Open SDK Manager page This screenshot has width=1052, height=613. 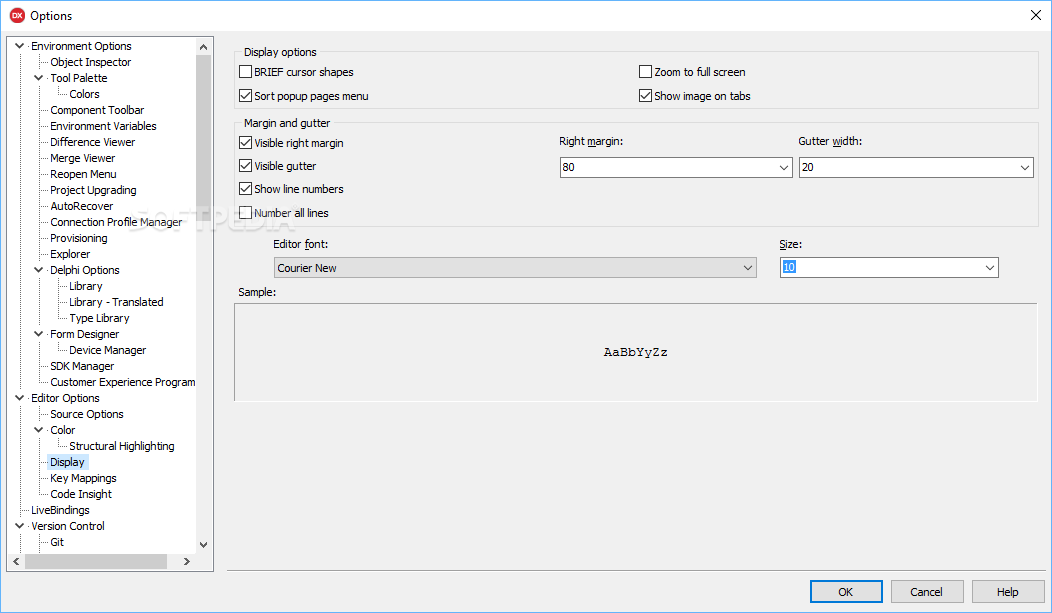pos(82,366)
